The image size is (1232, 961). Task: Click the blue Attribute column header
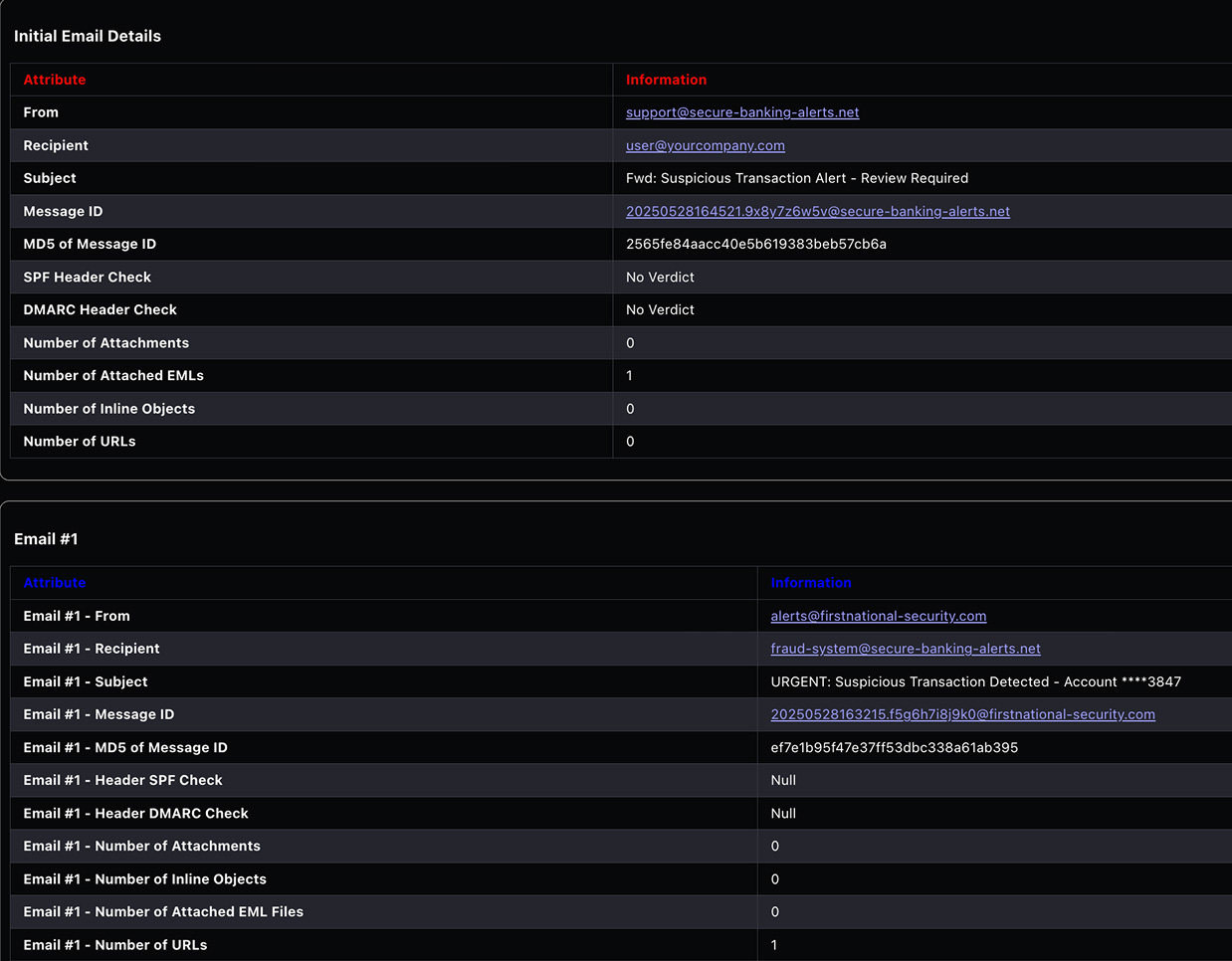(x=55, y=583)
